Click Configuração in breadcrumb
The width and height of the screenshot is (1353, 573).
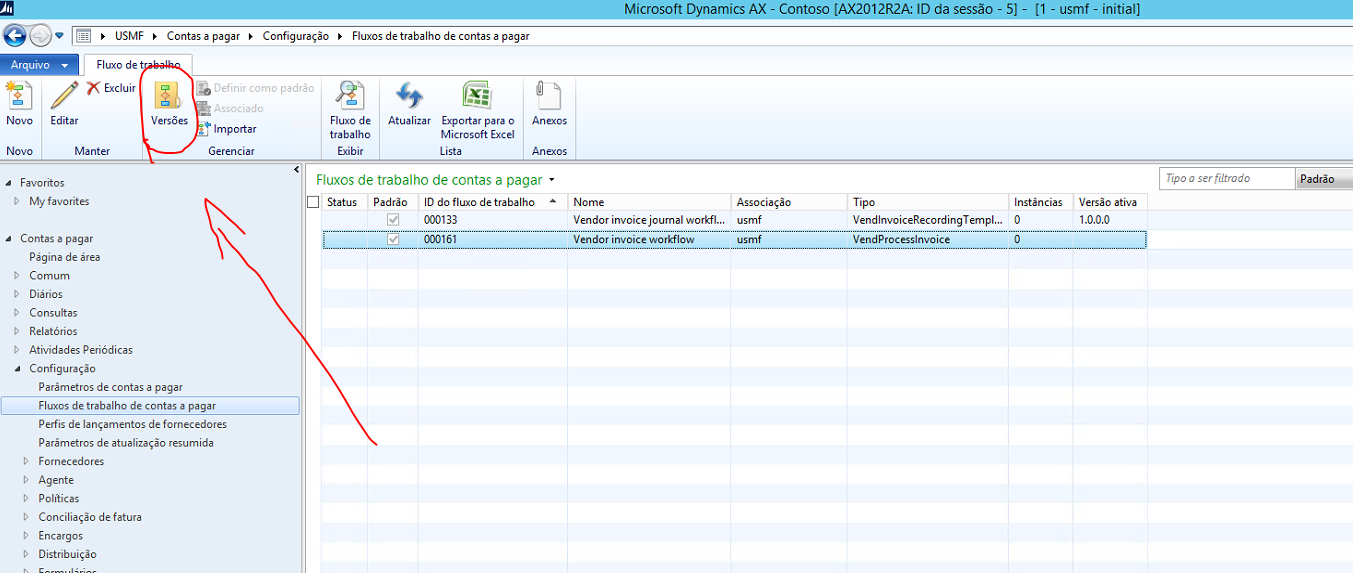click(296, 36)
